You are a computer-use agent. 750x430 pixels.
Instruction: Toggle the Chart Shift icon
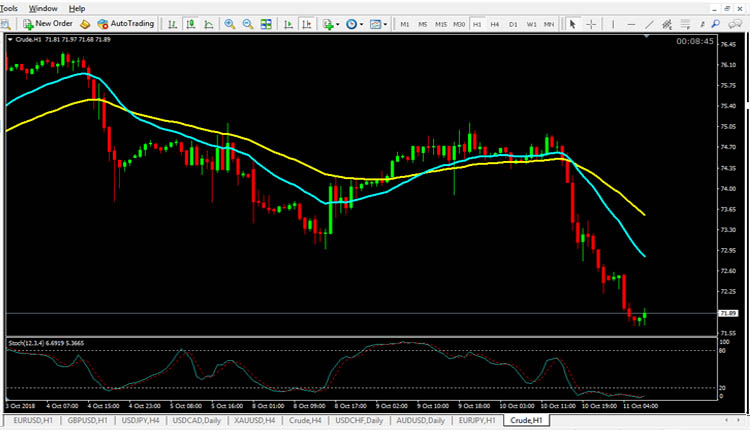pyautogui.click(x=307, y=24)
